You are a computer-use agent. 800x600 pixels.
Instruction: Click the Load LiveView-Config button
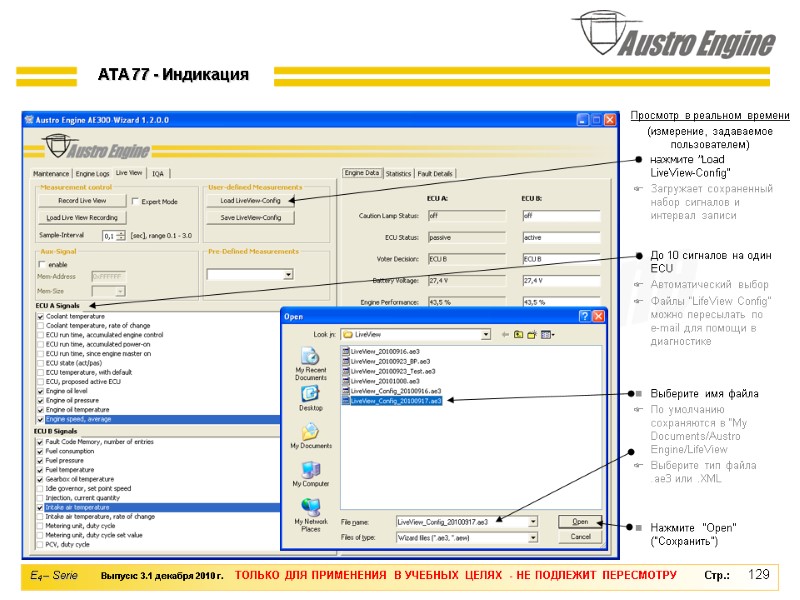coord(251,201)
